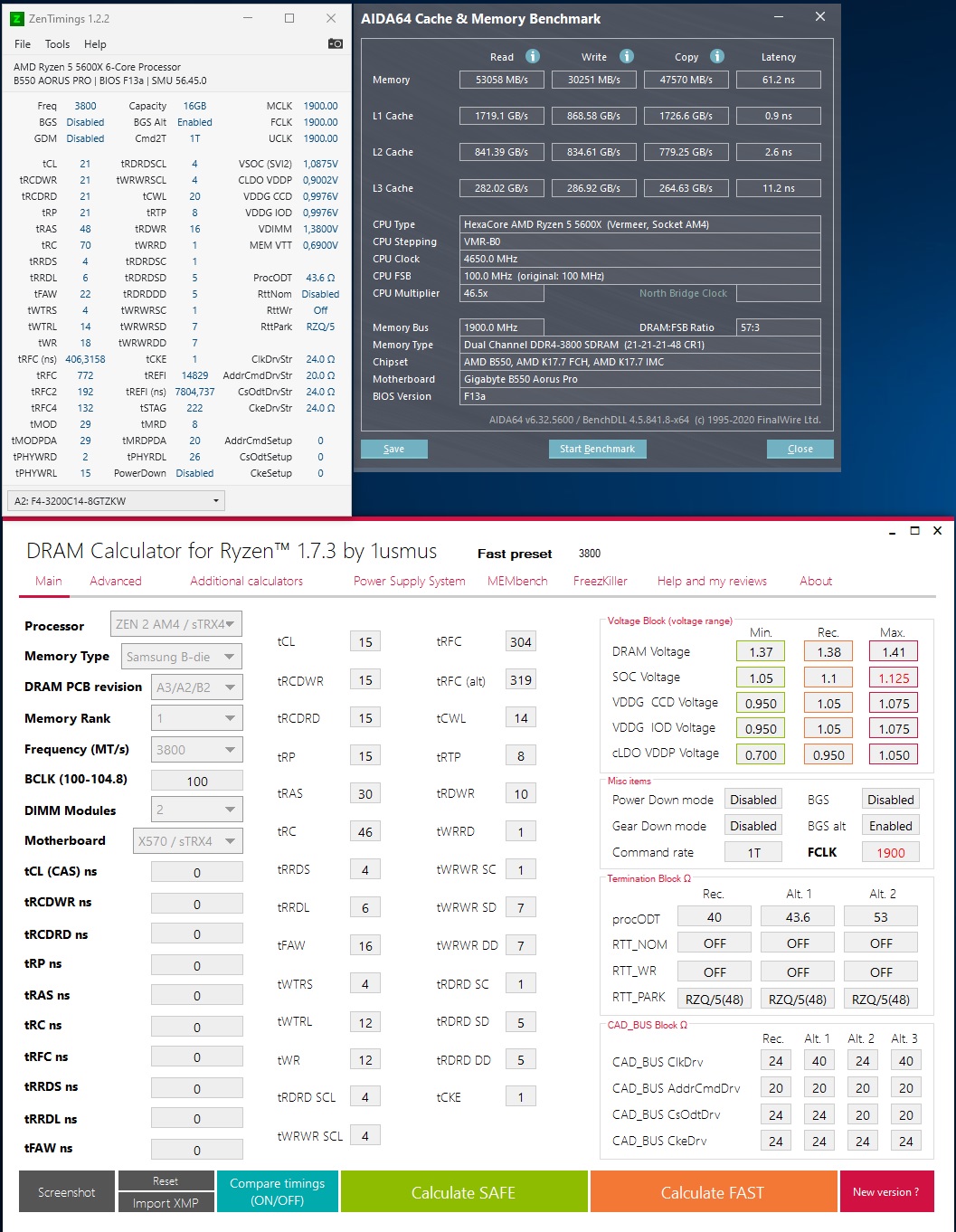
Task: Click the Close button in AIDA64 window
Action: coord(800,449)
